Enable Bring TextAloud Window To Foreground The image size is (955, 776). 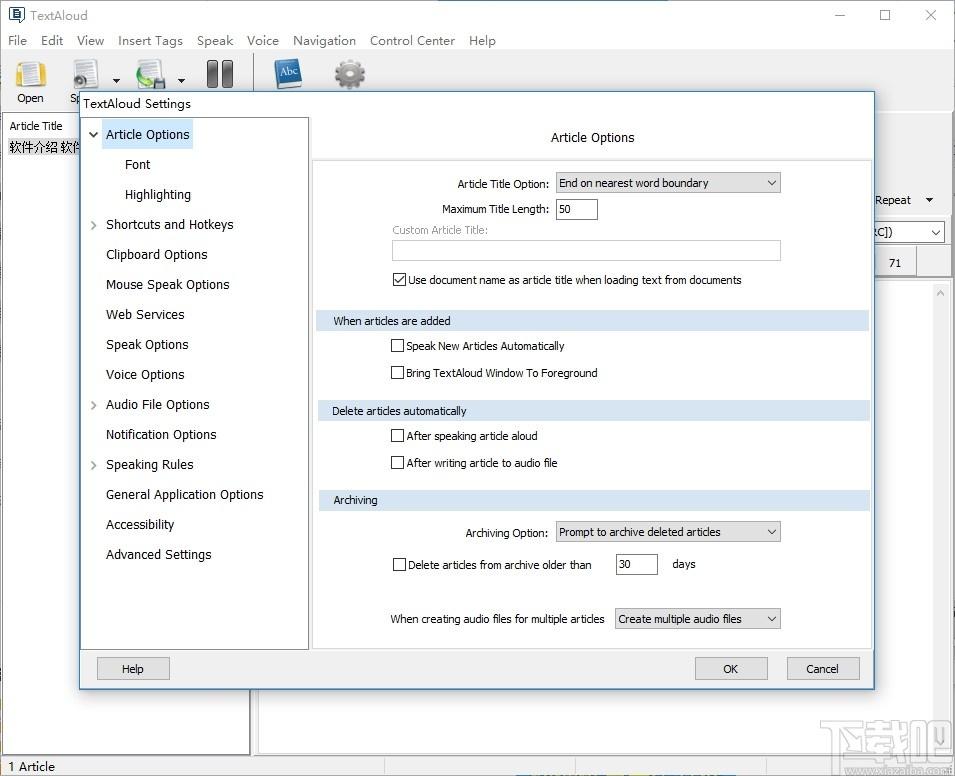(x=397, y=373)
